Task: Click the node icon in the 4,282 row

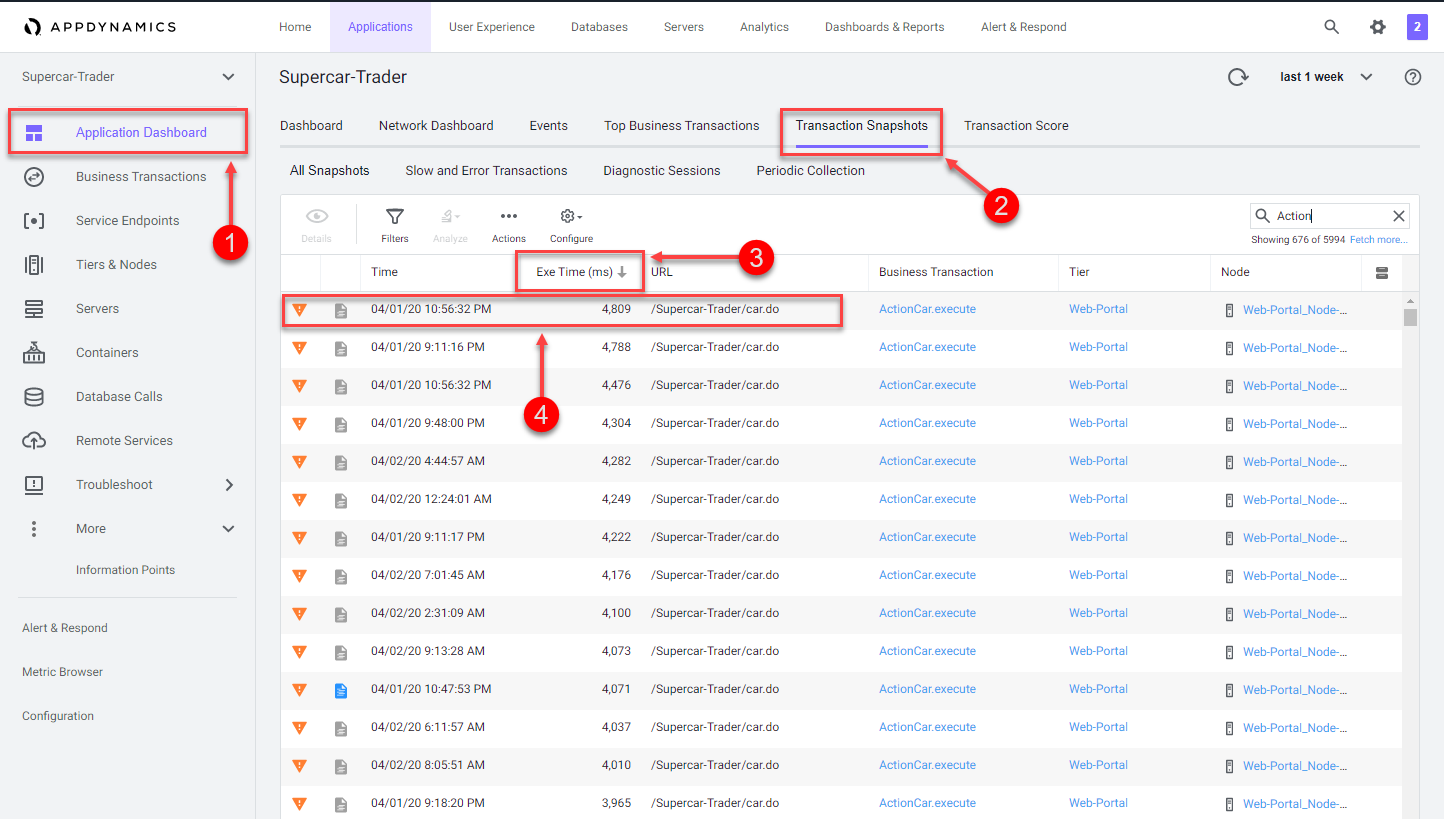Action: (x=1230, y=462)
